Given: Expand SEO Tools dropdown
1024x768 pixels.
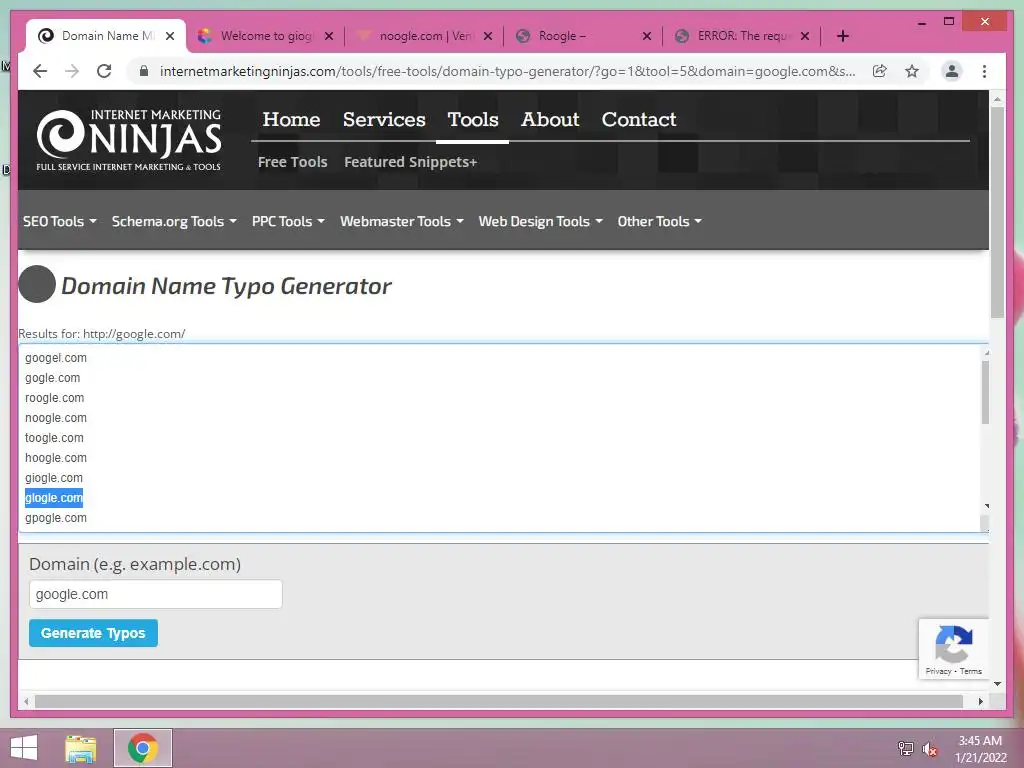Looking at the screenshot, I should (59, 221).
